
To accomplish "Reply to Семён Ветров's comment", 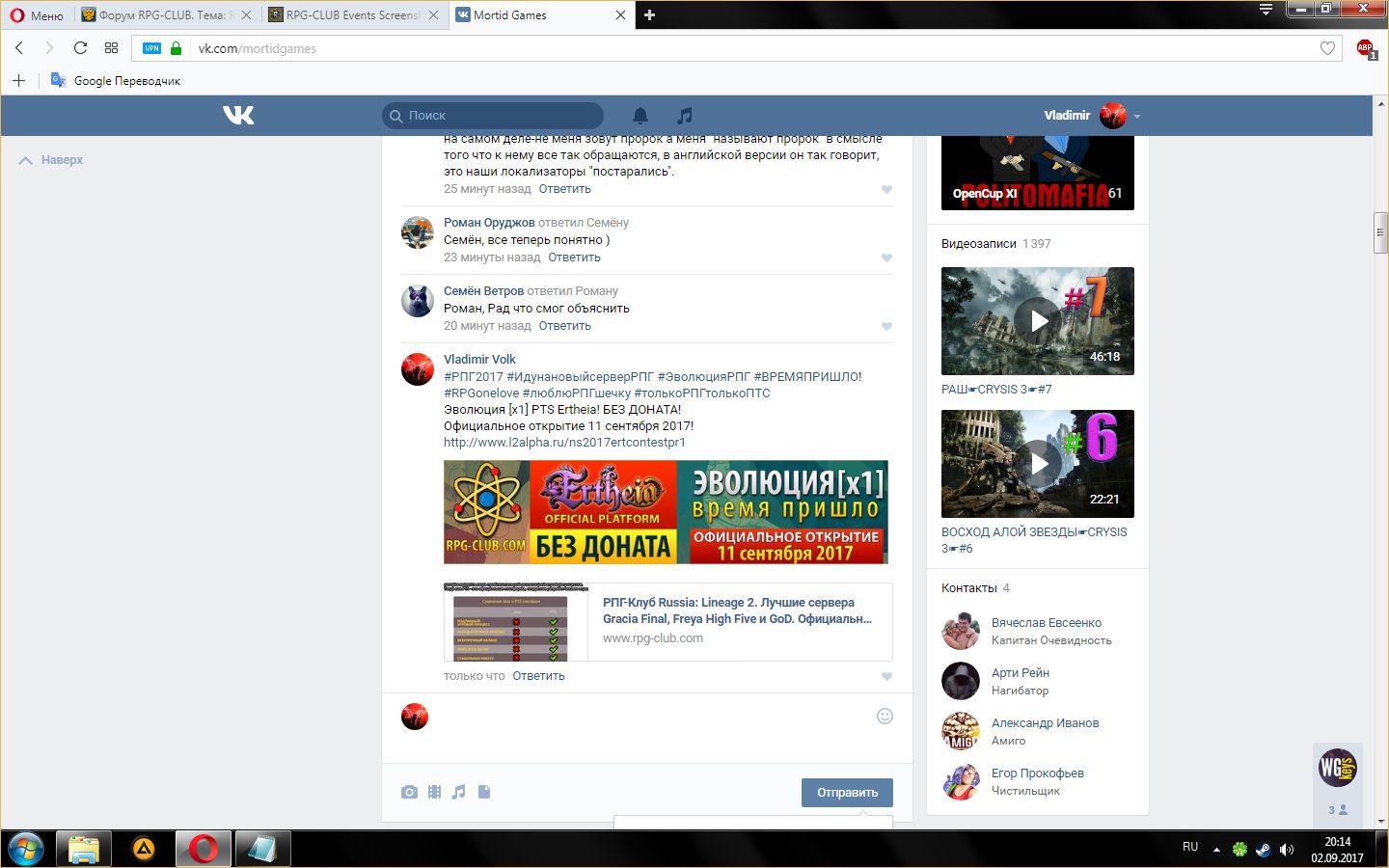I will [564, 326].
